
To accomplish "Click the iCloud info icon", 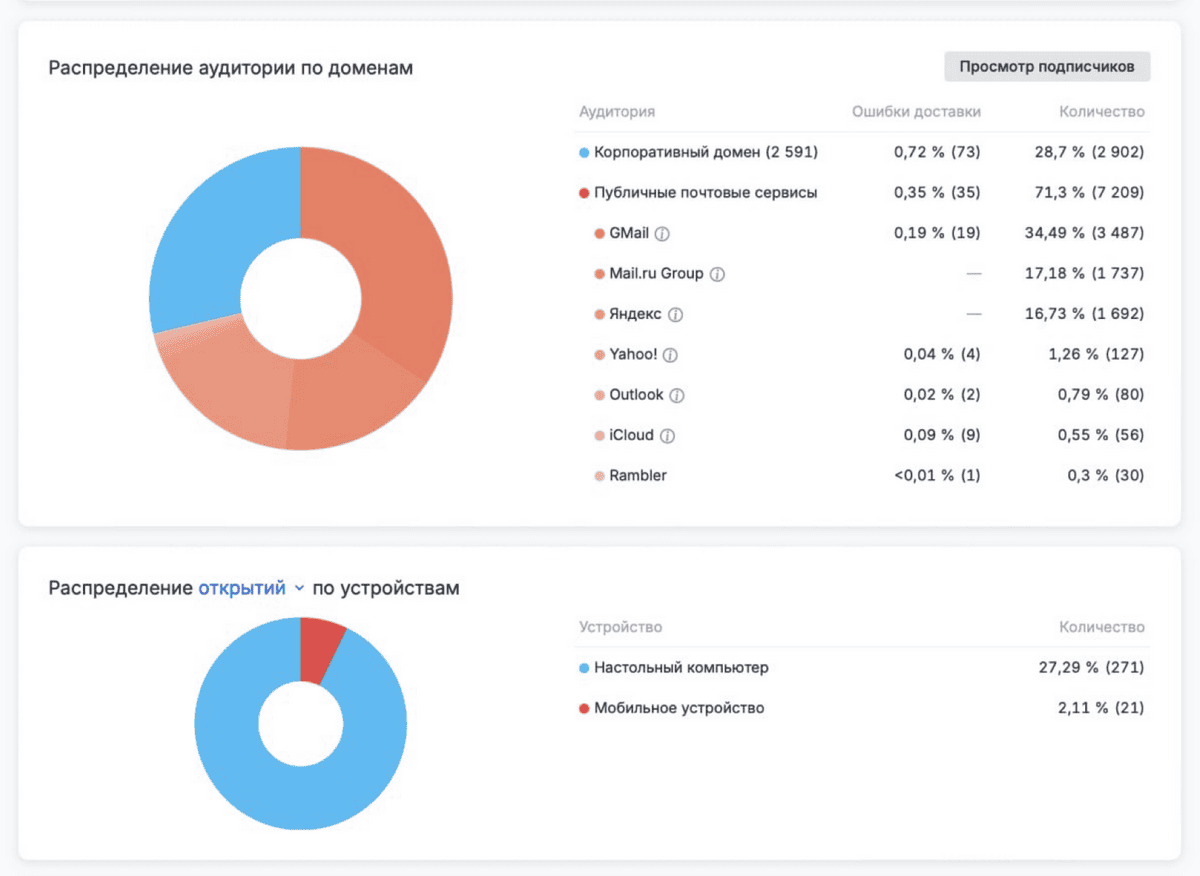I will (667, 436).
